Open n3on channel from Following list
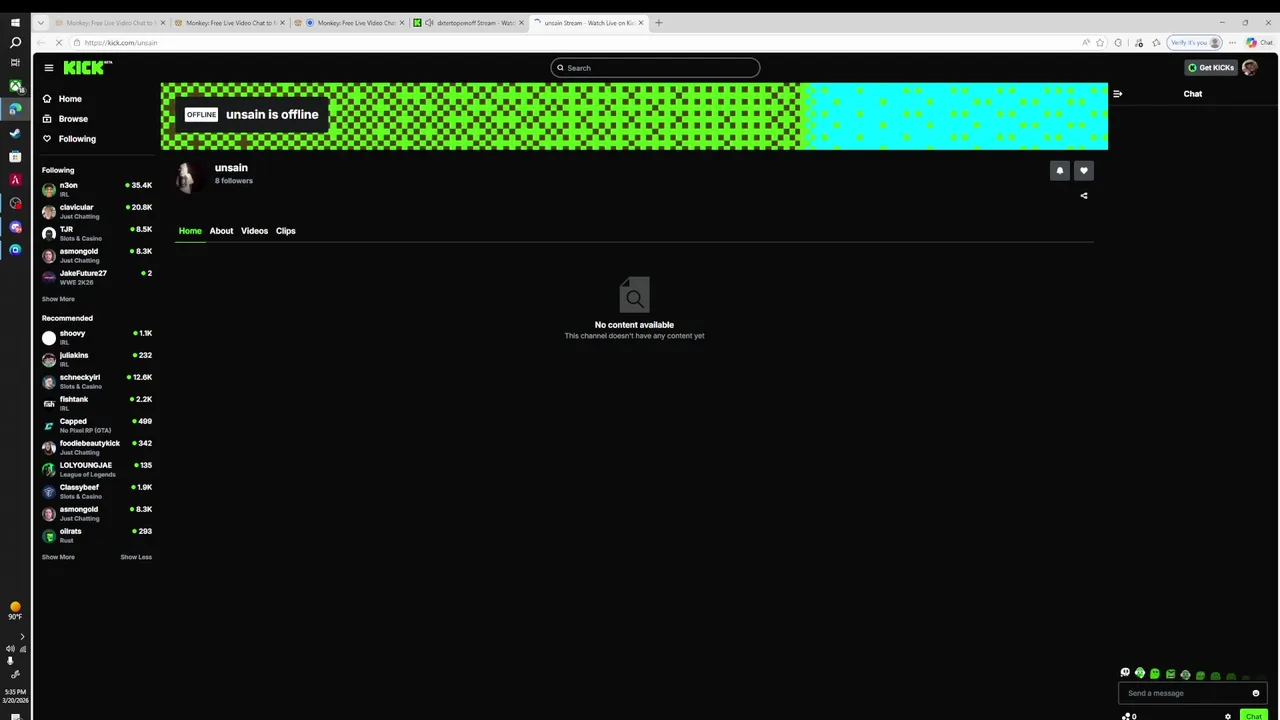 pos(97,190)
